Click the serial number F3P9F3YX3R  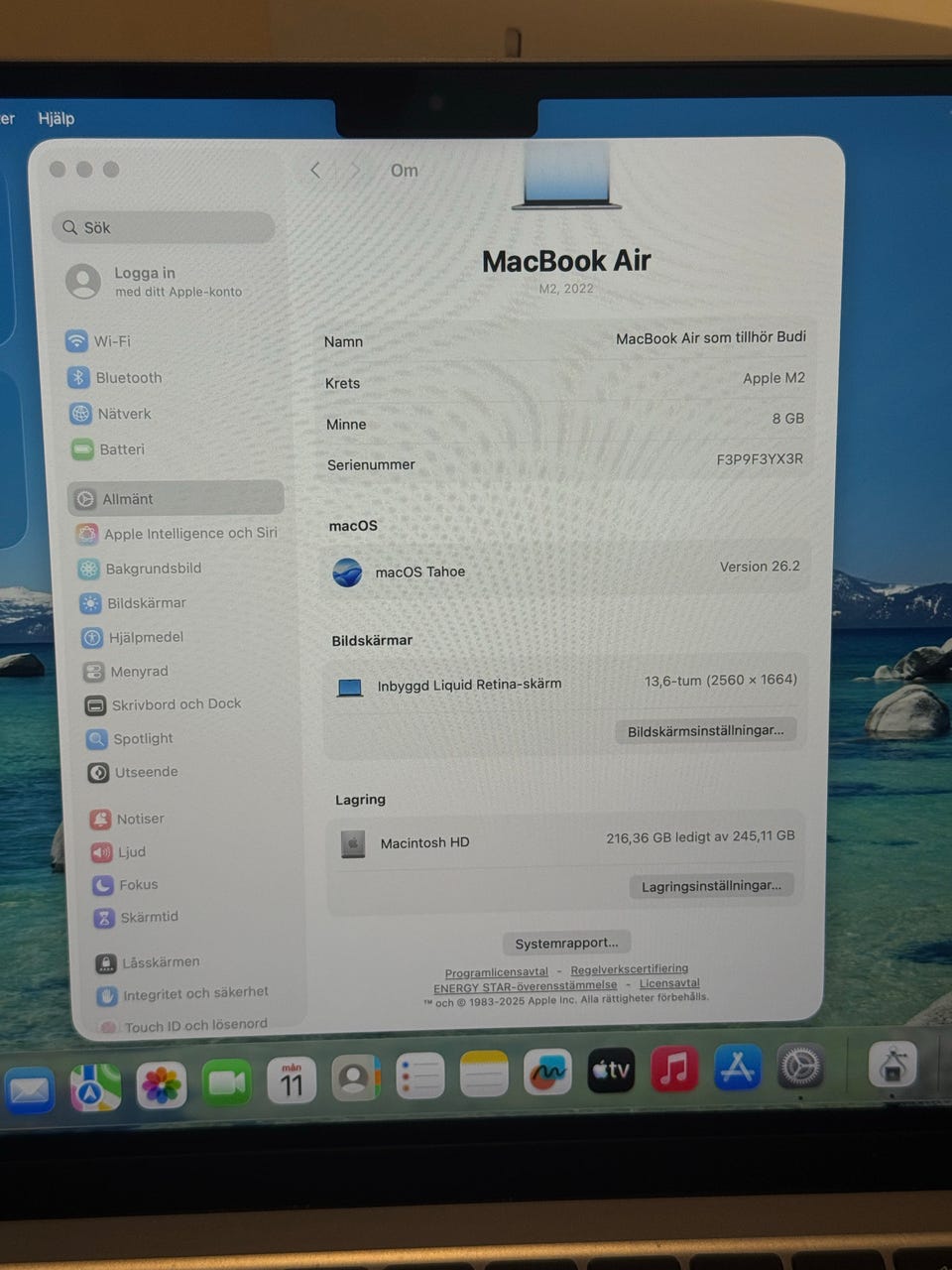click(760, 459)
